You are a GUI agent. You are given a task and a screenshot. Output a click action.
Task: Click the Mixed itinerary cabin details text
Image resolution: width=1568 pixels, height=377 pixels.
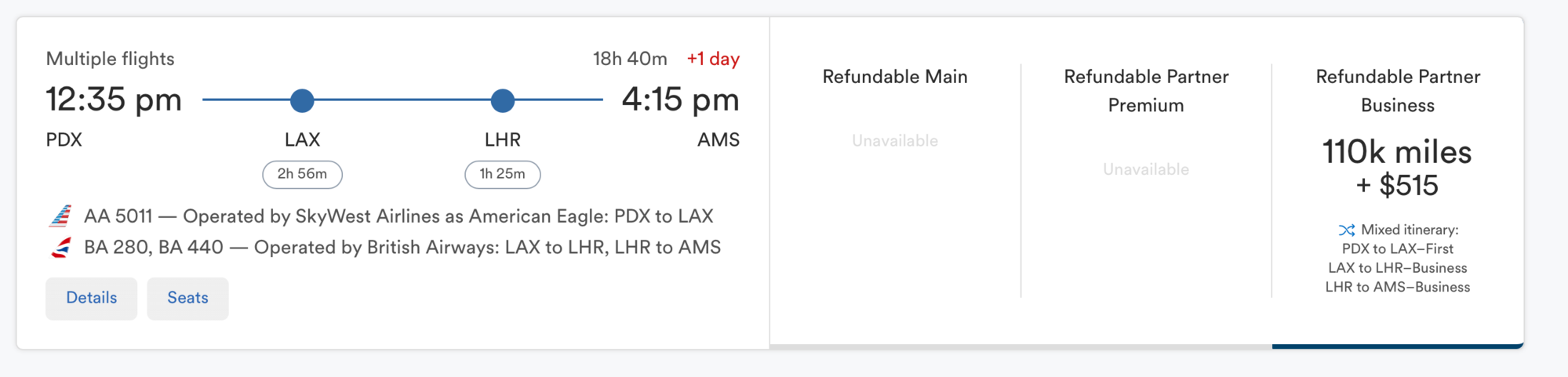[x=1397, y=268]
